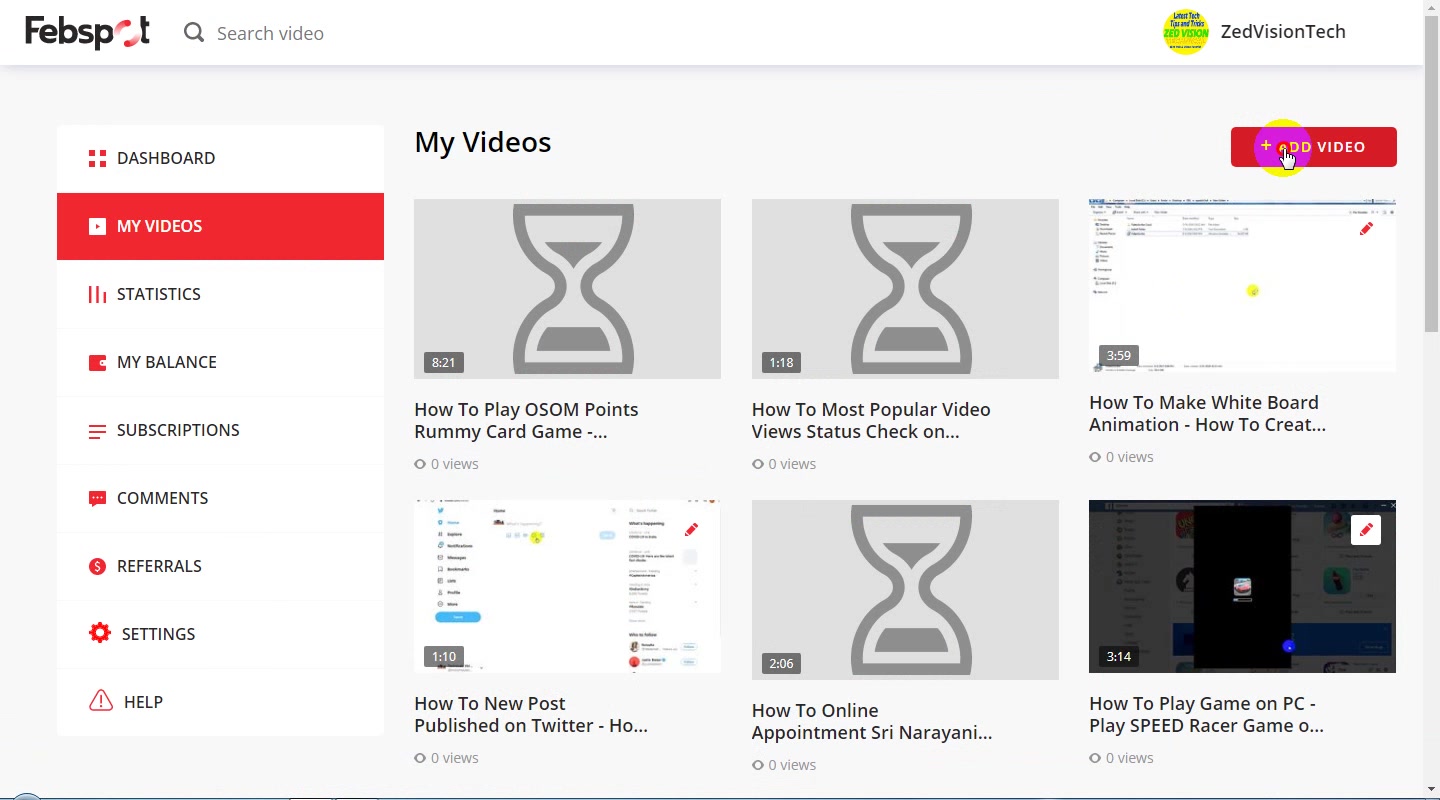Click the Febspot logo
Screen dimensions: 1440x800
pos(88,32)
